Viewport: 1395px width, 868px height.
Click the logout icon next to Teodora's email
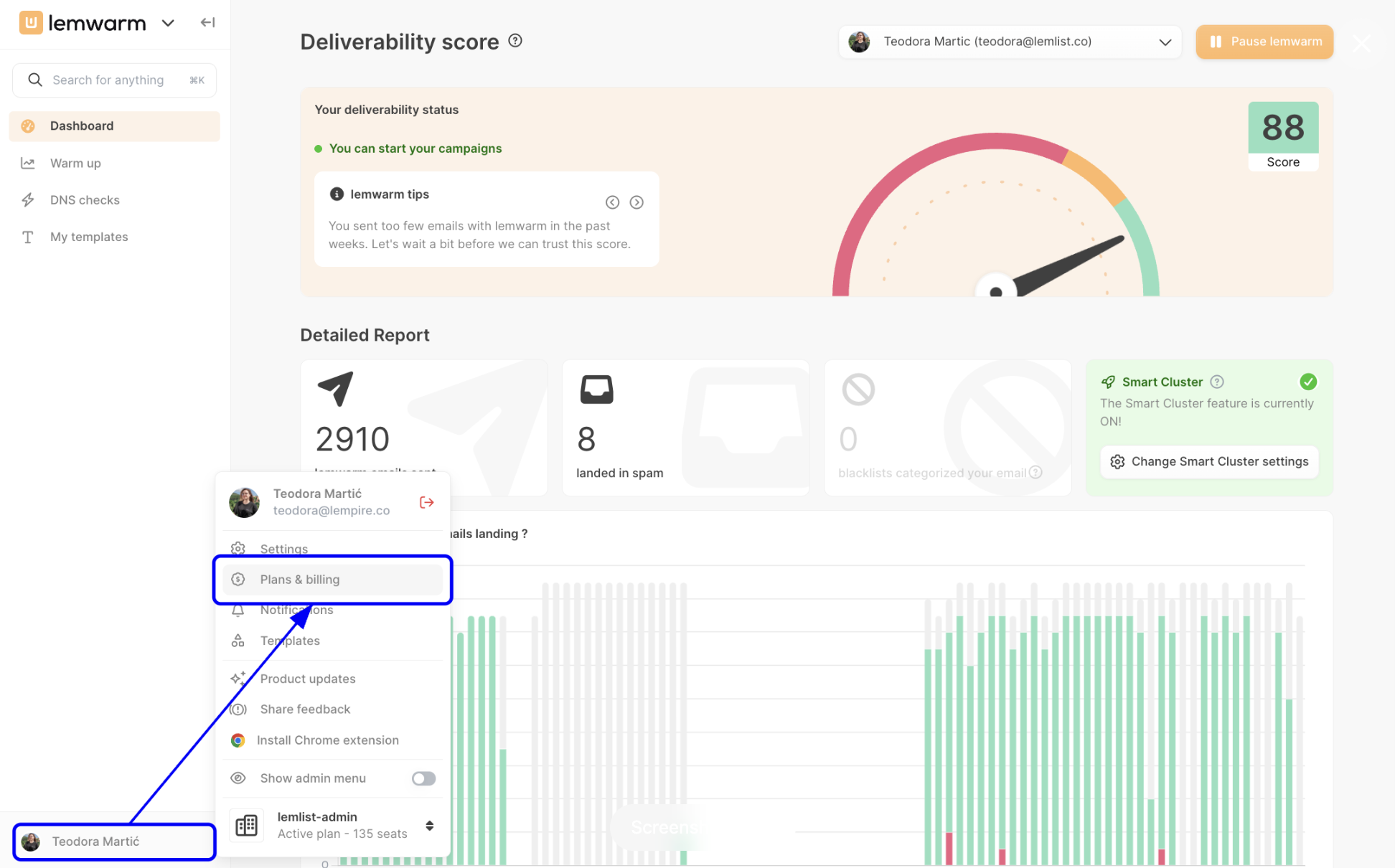[426, 502]
